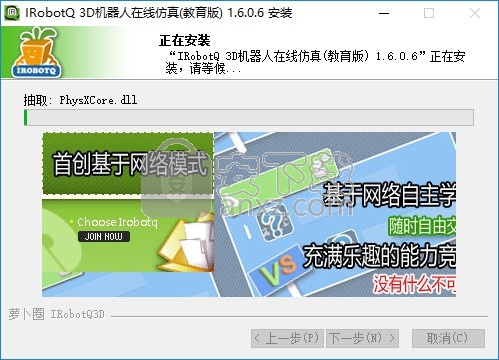Click the installation progress bar
499x360 pixels.
pos(249,117)
